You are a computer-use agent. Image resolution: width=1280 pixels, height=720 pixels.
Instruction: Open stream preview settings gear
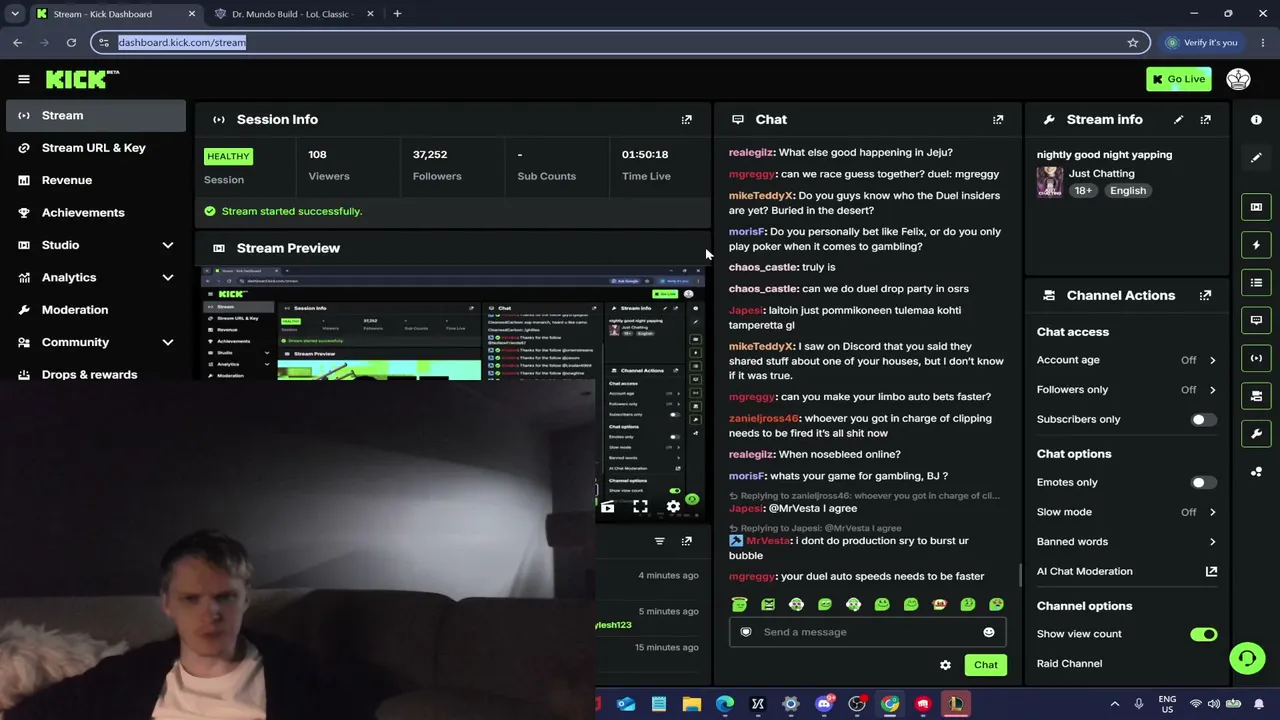point(673,507)
